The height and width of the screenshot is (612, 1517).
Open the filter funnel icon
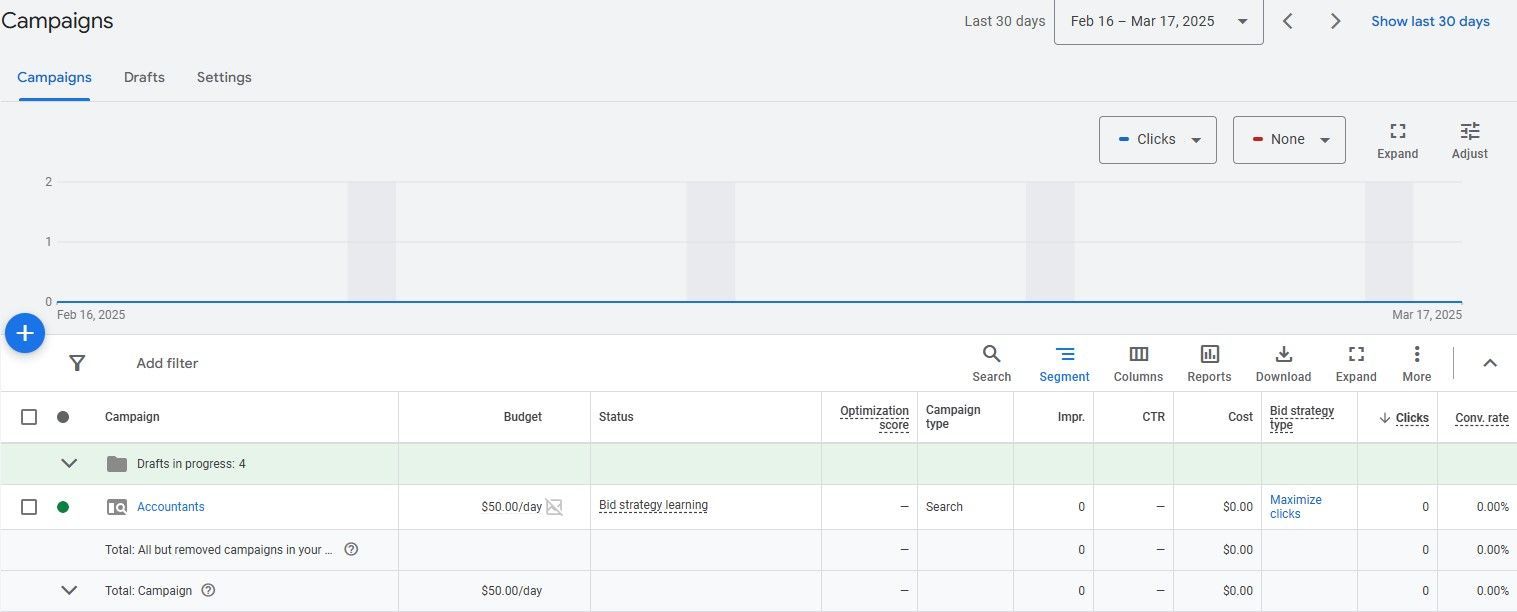click(77, 363)
